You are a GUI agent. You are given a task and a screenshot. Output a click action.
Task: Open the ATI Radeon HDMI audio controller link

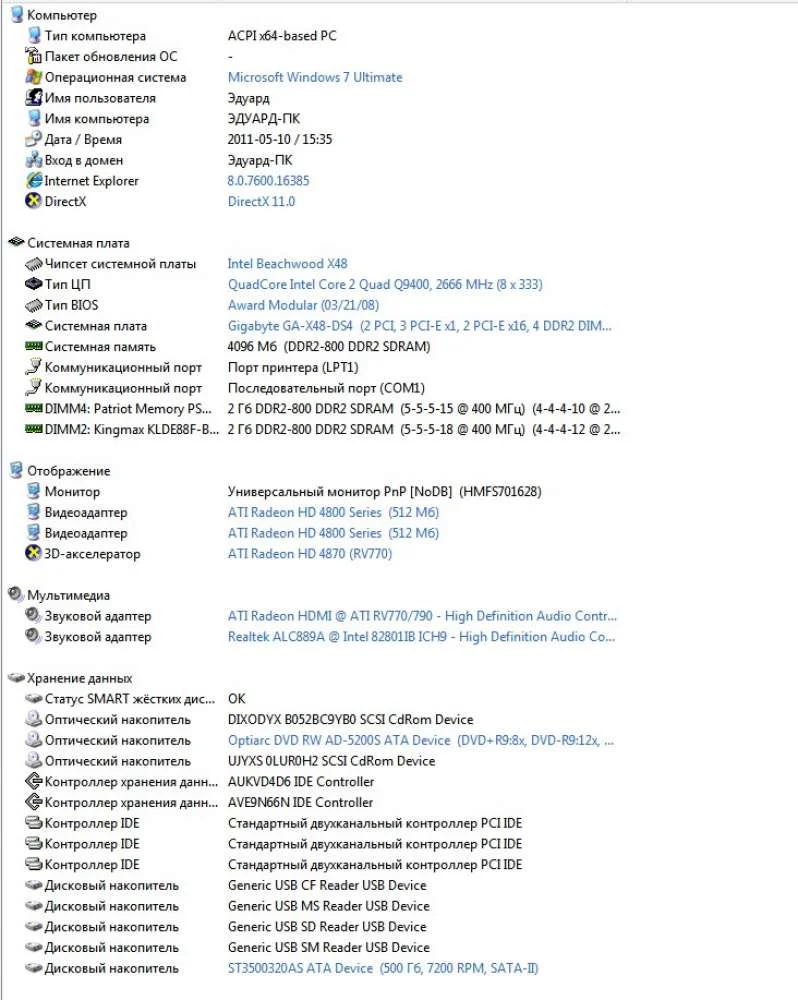(422, 616)
